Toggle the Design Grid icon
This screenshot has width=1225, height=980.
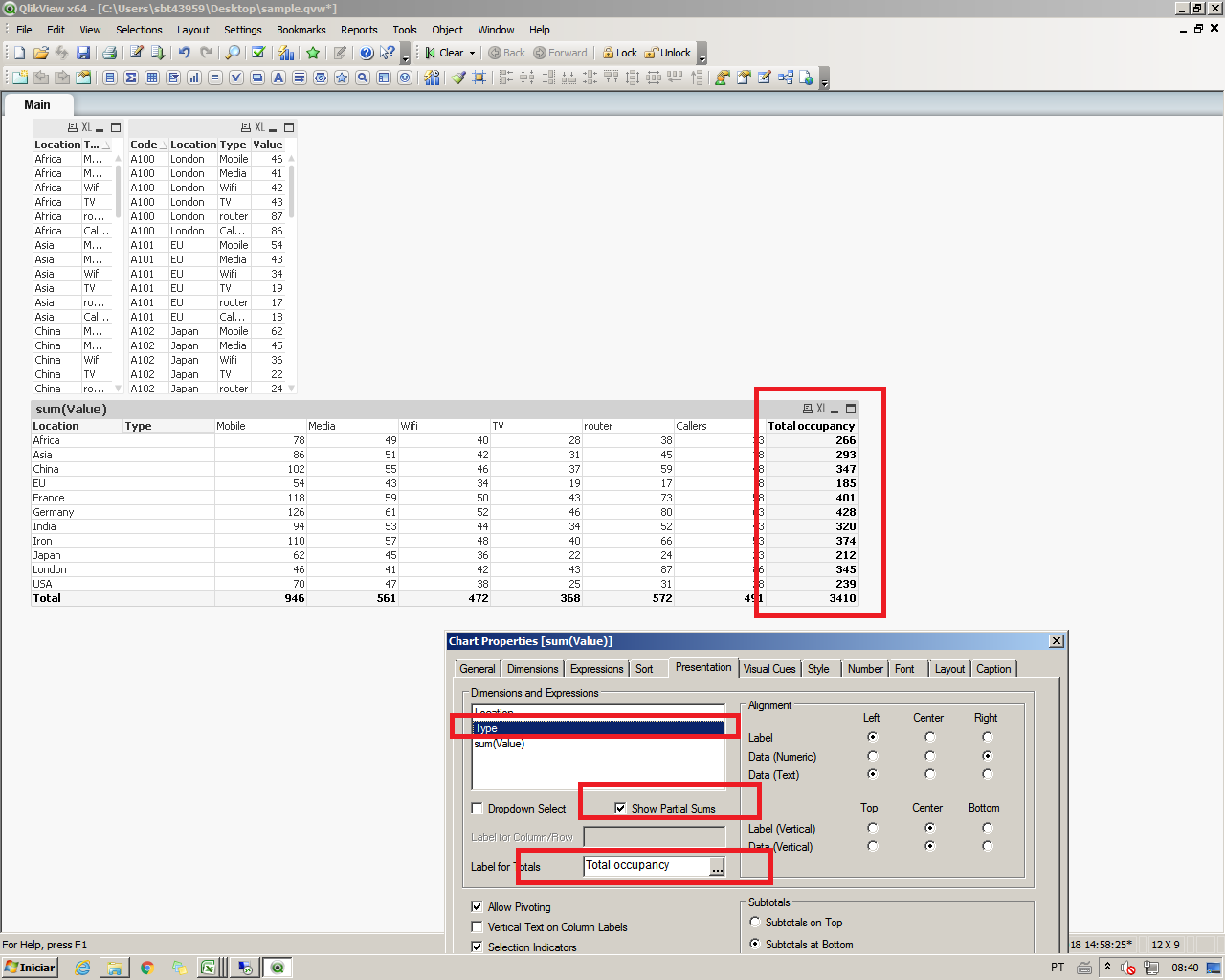479,78
